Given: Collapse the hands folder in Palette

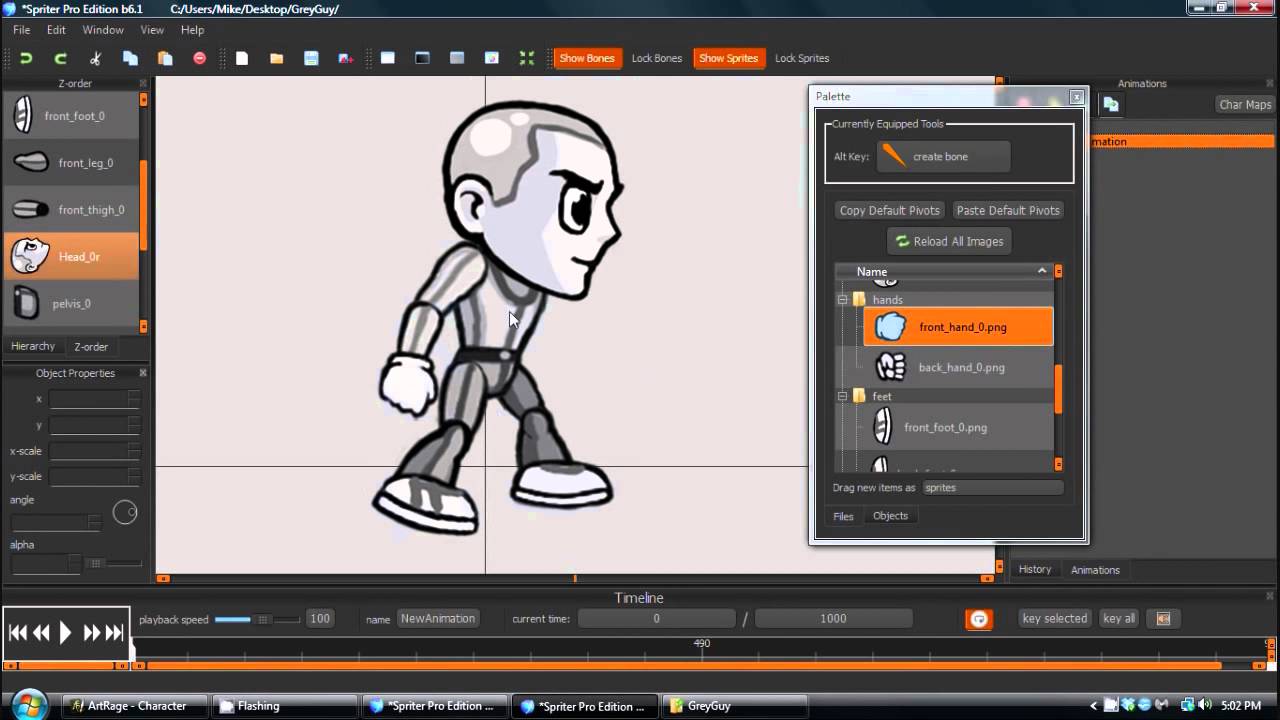Looking at the screenshot, I should (842, 300).
